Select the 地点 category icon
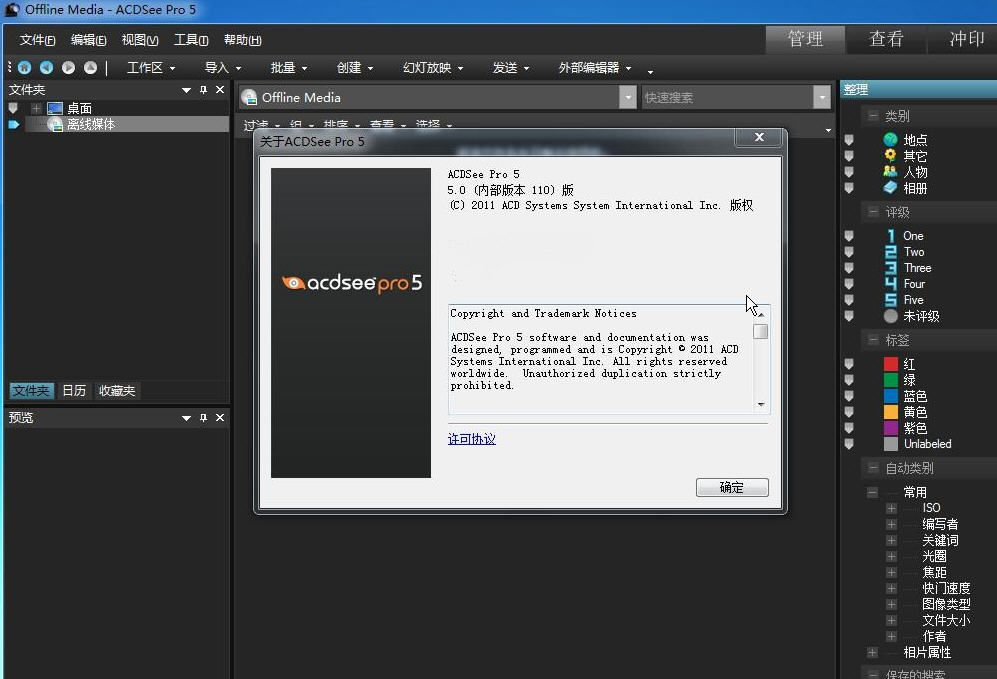 click(890, 140)
